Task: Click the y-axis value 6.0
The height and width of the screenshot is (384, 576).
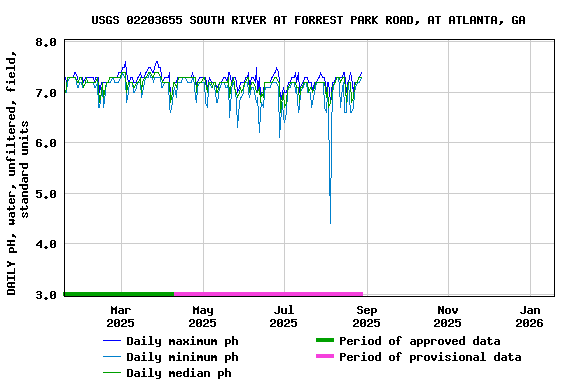Action: (x=46, y=143)
